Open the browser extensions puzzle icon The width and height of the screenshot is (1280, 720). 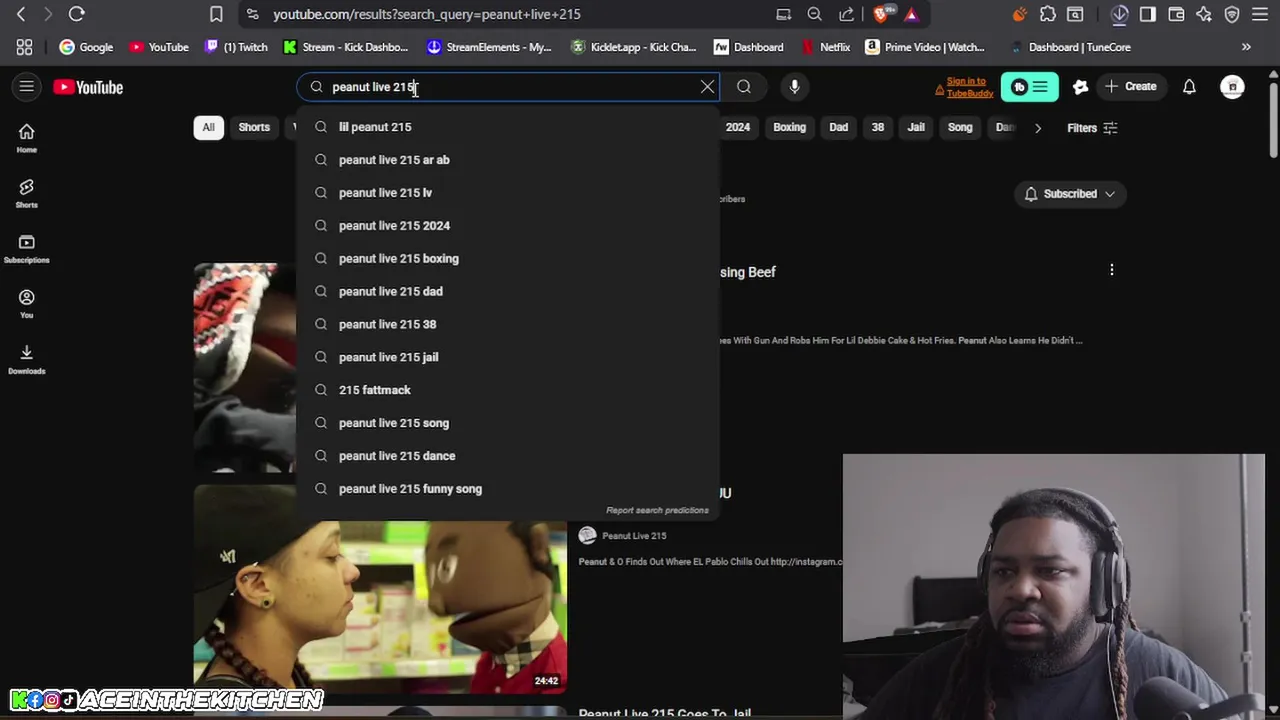tap(1047, 14)
